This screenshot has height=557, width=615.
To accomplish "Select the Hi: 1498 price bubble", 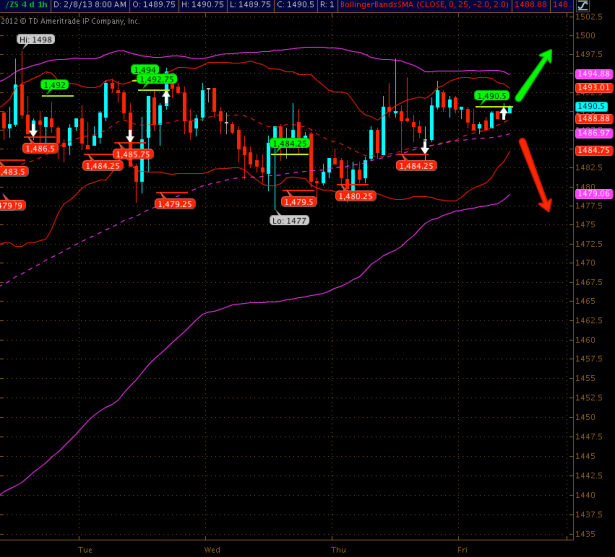I will (x=35, y=39).
